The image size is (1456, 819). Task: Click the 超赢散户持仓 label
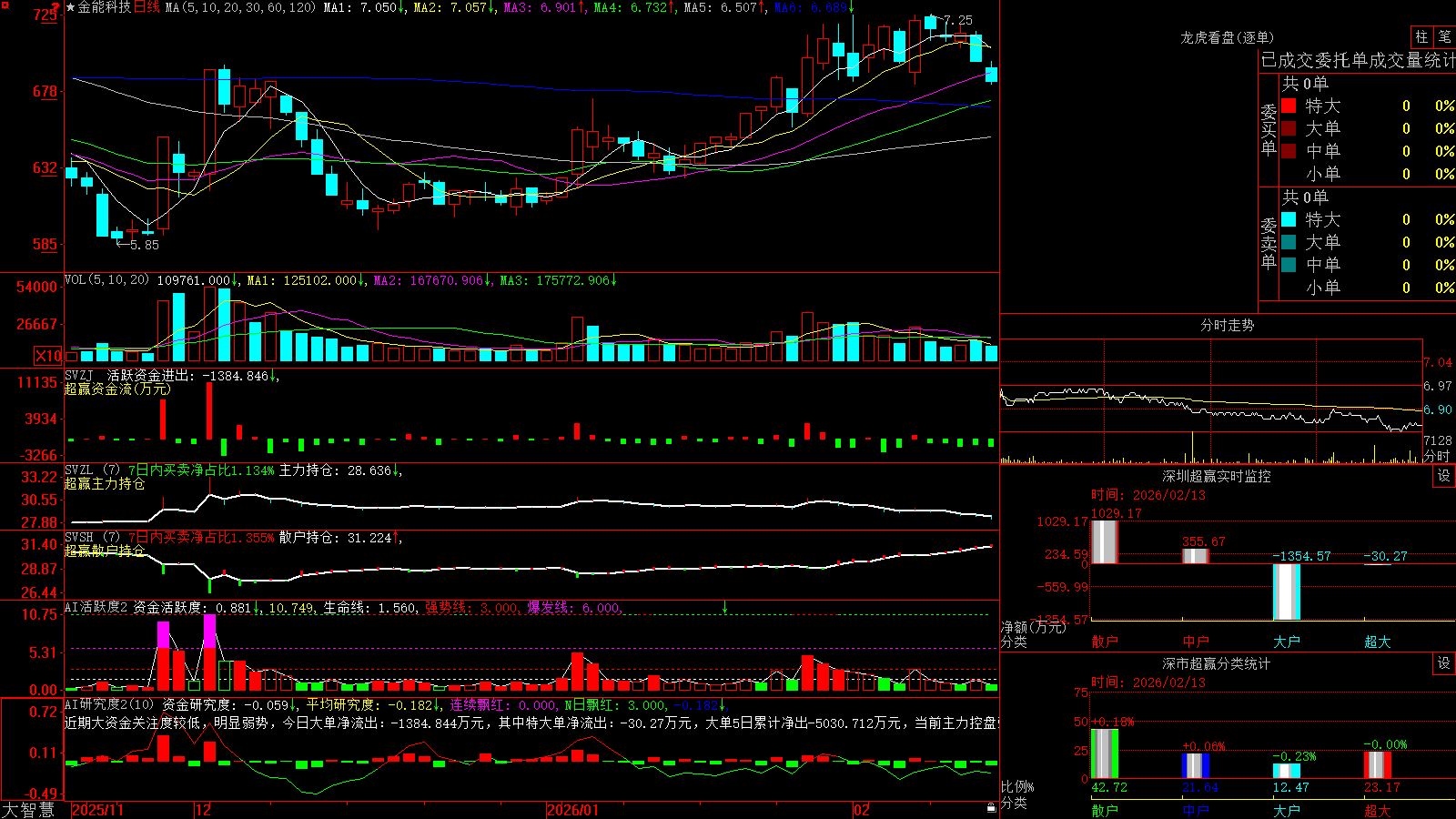pos(105,551)
